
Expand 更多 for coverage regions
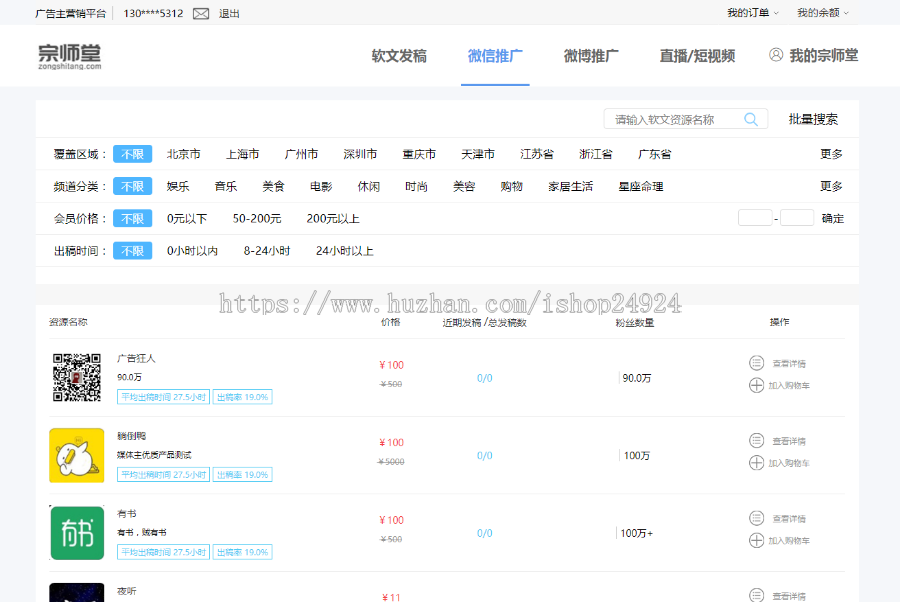coord(832,154)
